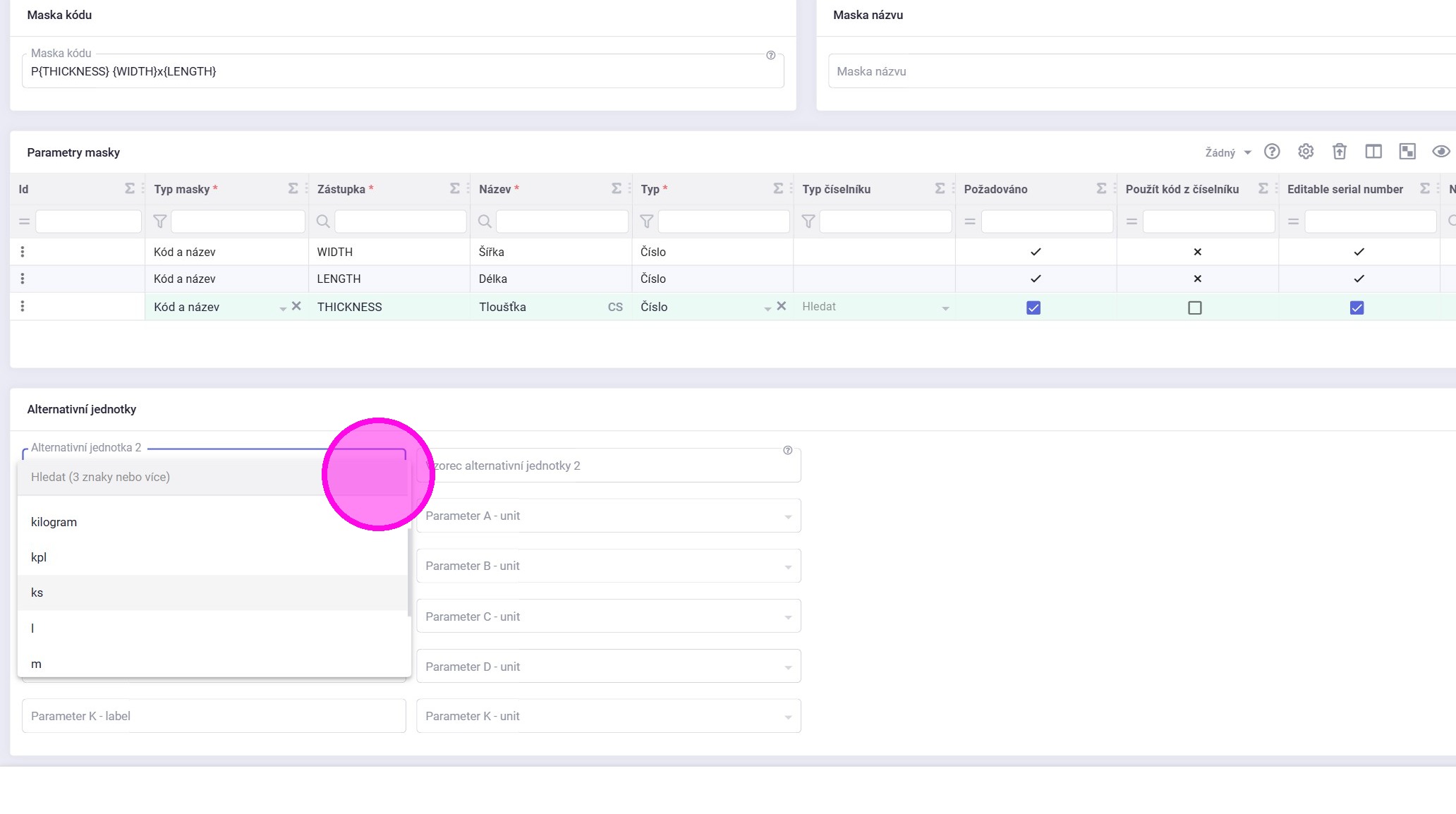Open grid settings gear icon
This screenshot has width=1456, height=814.
pyautogui.click(x=1305, y=152)
